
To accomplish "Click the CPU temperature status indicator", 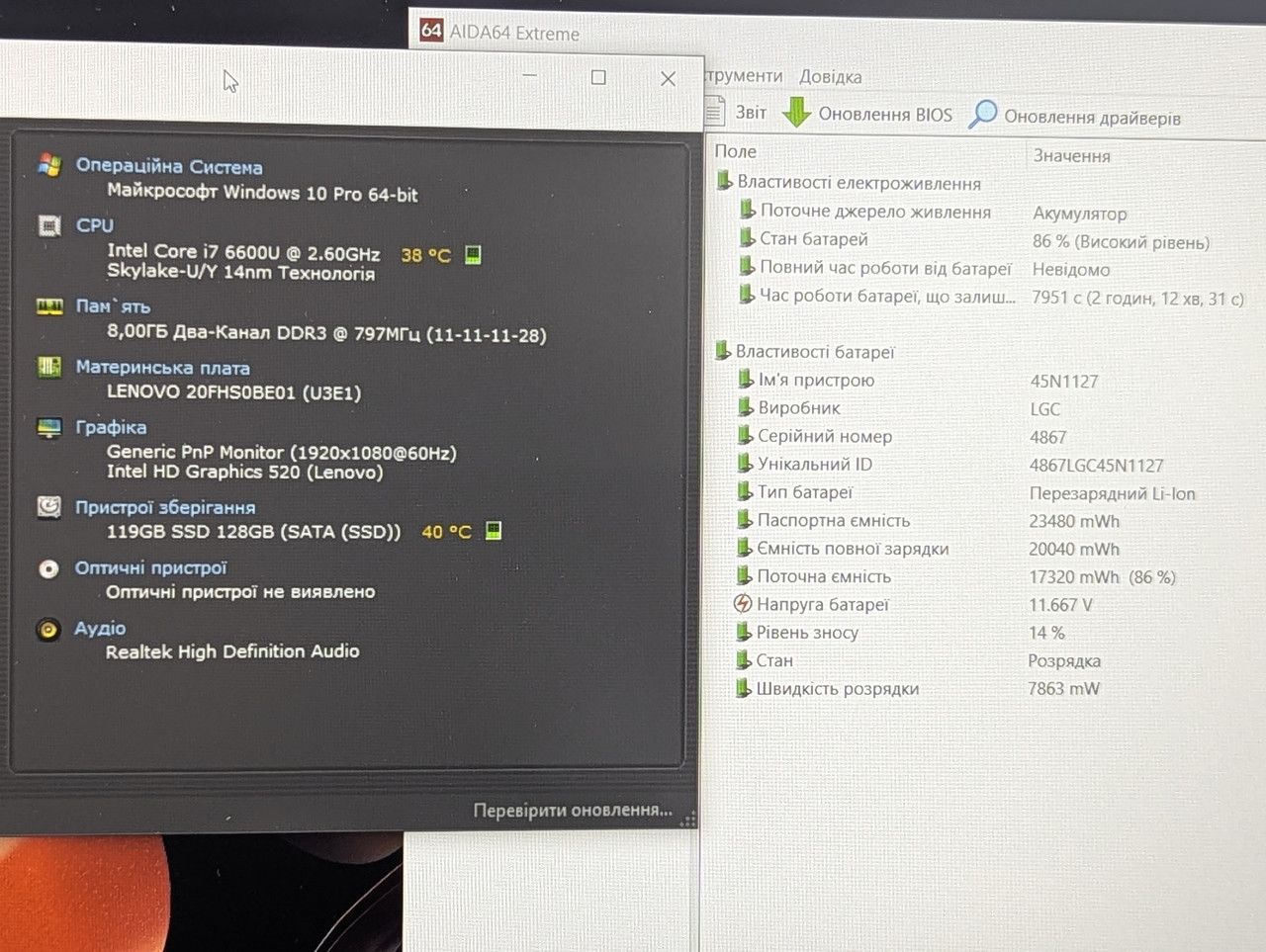I will coord(473,255).
